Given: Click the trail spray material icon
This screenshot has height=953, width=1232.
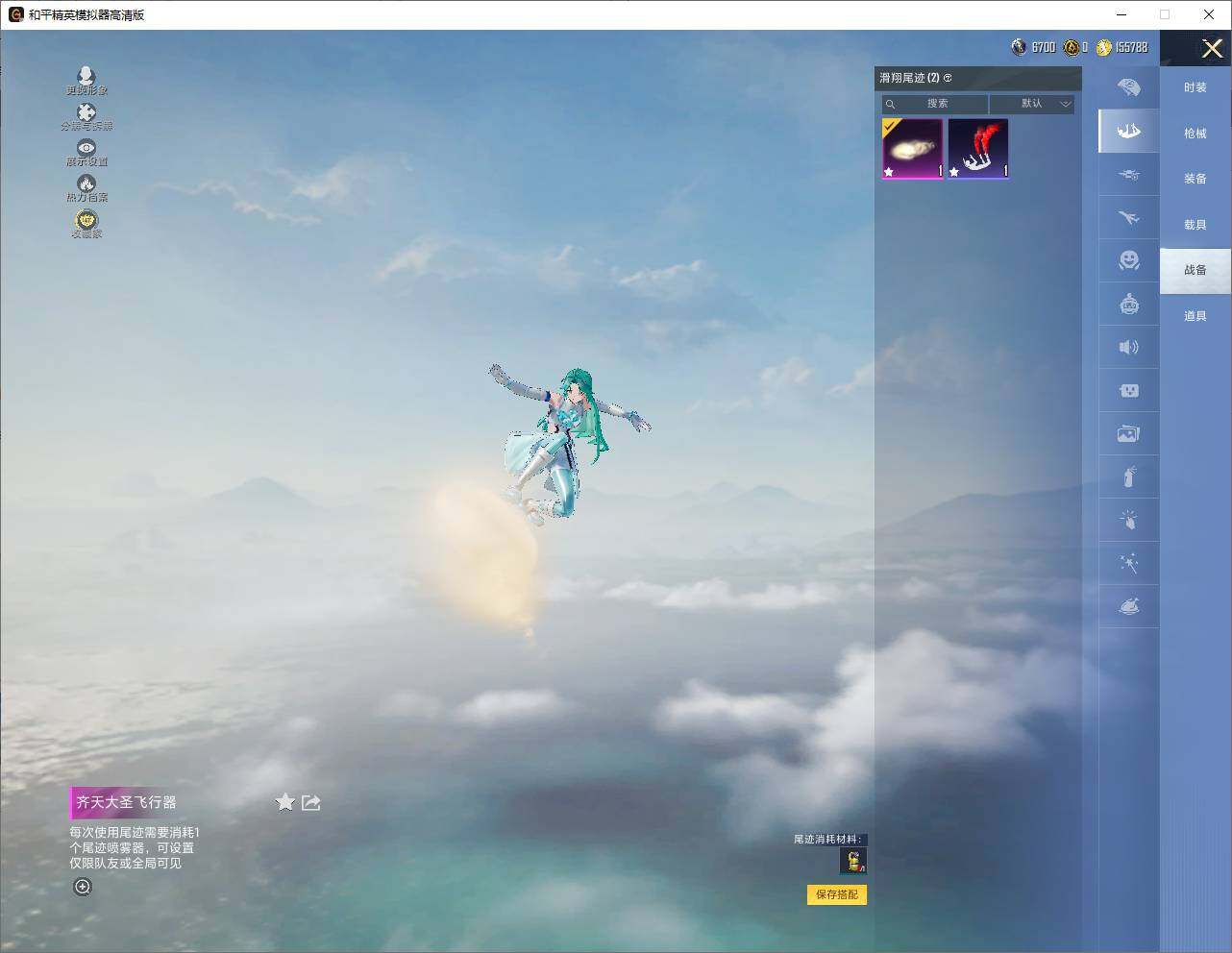Looking at the screenshot, I should pos(853,861).
